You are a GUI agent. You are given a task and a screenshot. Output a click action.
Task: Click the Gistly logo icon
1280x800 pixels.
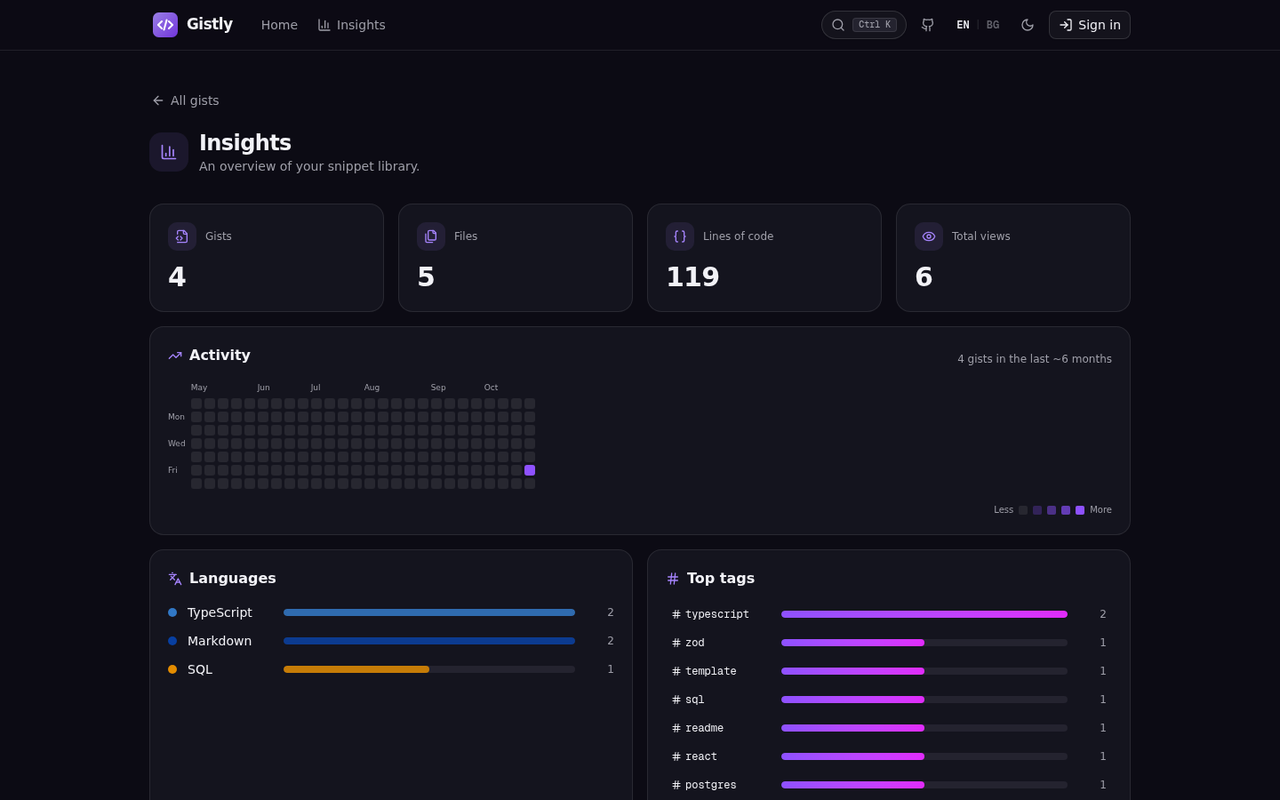(165, 25)
